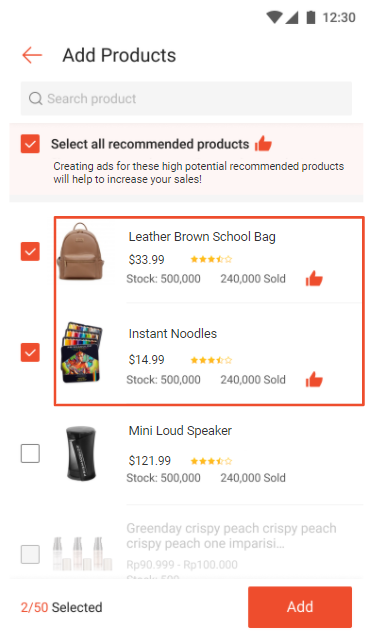Image resolution: width=377 pixels, height=644 pixels.
Task: Tap the battery status icon
Action: click(x=311, y=17)
